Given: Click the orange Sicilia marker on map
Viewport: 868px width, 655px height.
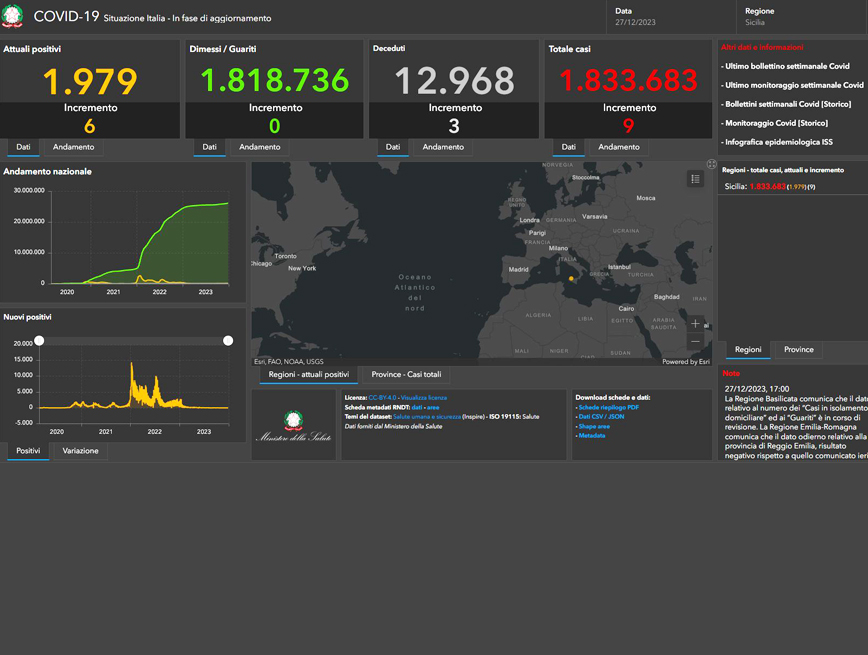Looking at the screenshot, I should [x=571, y=278].
